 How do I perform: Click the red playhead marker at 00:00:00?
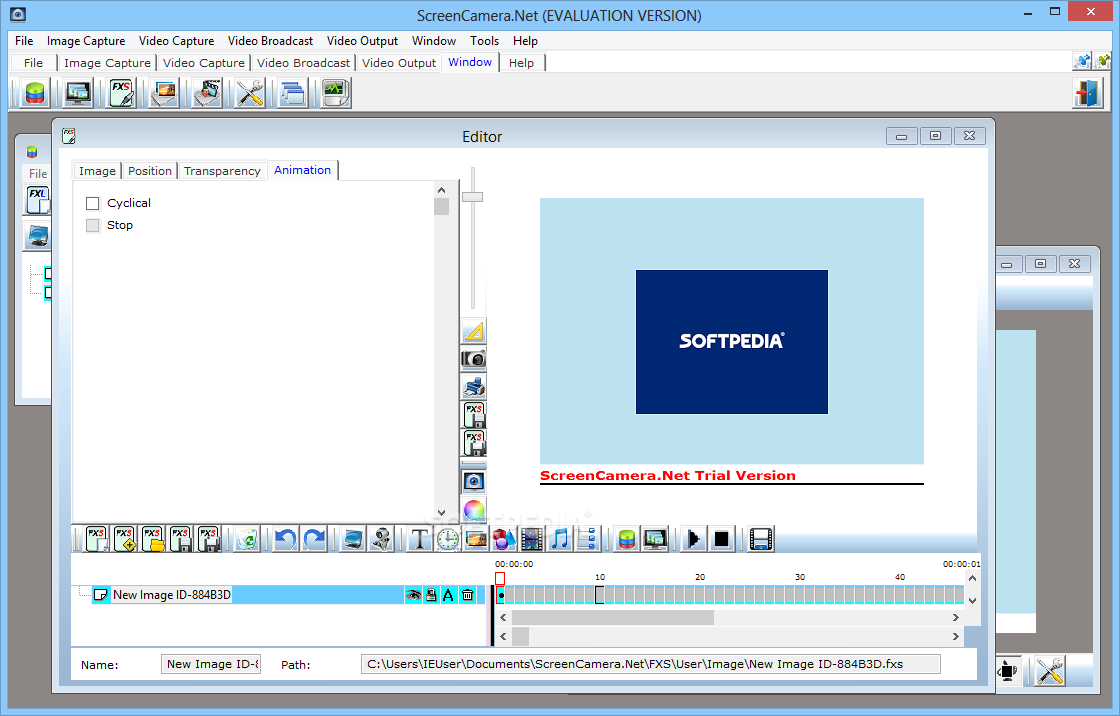[500, 578]
